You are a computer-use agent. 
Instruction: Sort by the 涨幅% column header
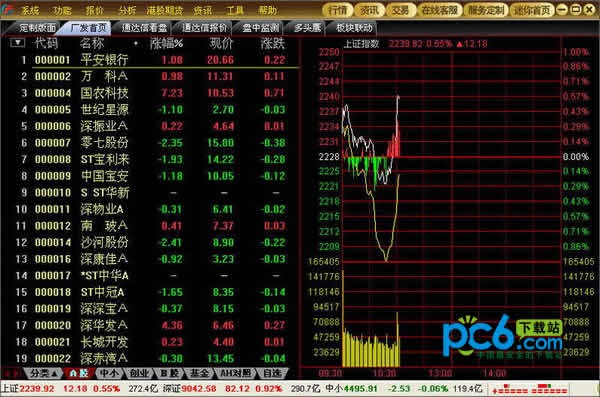click(166, 44)
